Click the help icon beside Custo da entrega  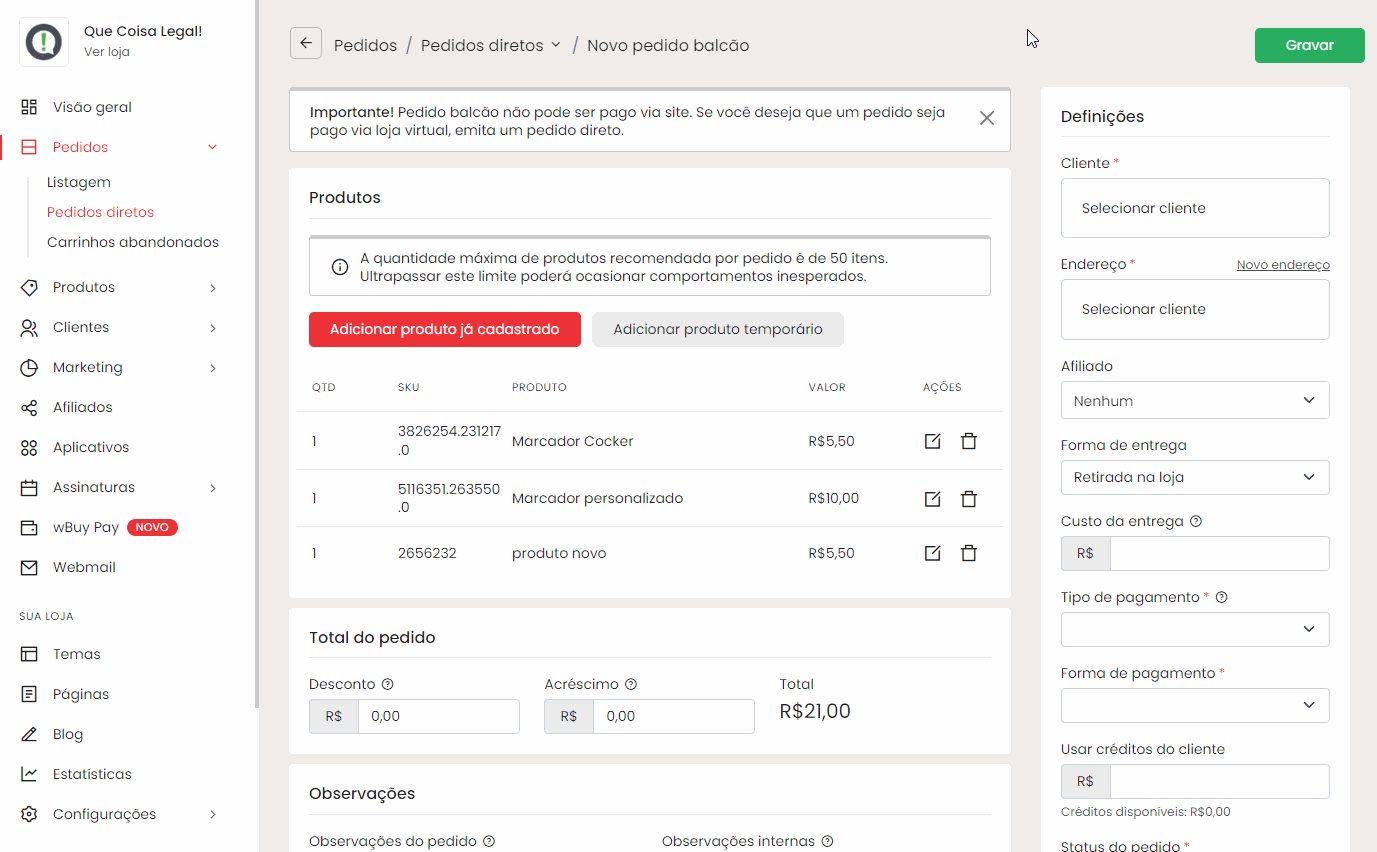click(x=1196, y=521)
